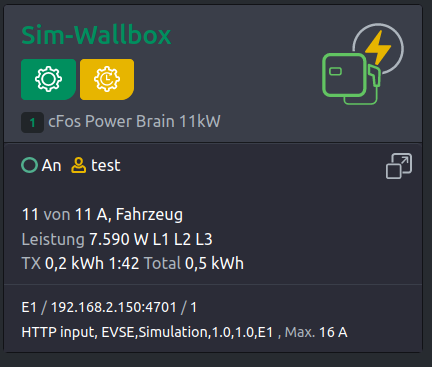Click the 11 von 11 A, Fahrzeug line

pyautogui.click(x=102, y=215)
